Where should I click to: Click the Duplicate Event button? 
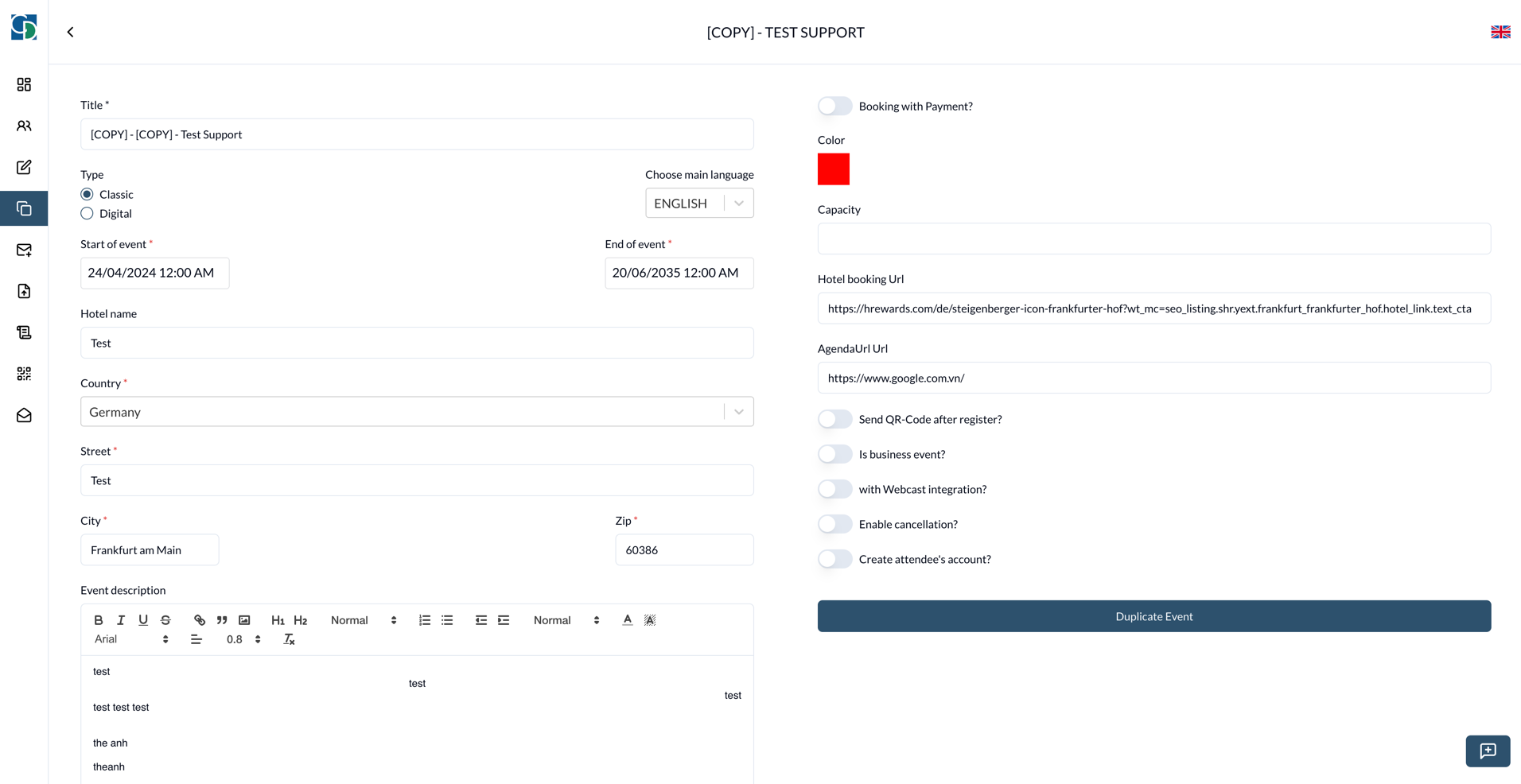tap(1153, 616)
